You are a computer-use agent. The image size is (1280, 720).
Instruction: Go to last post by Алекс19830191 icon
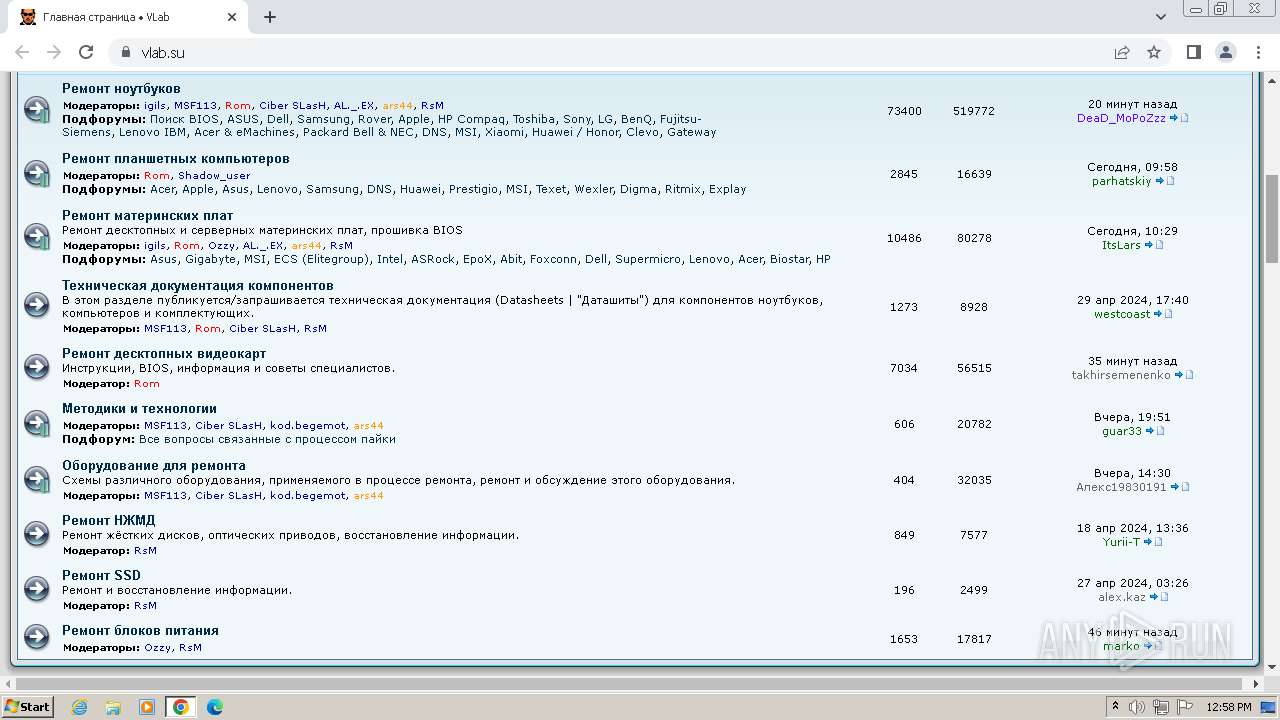coord(1180,487)
